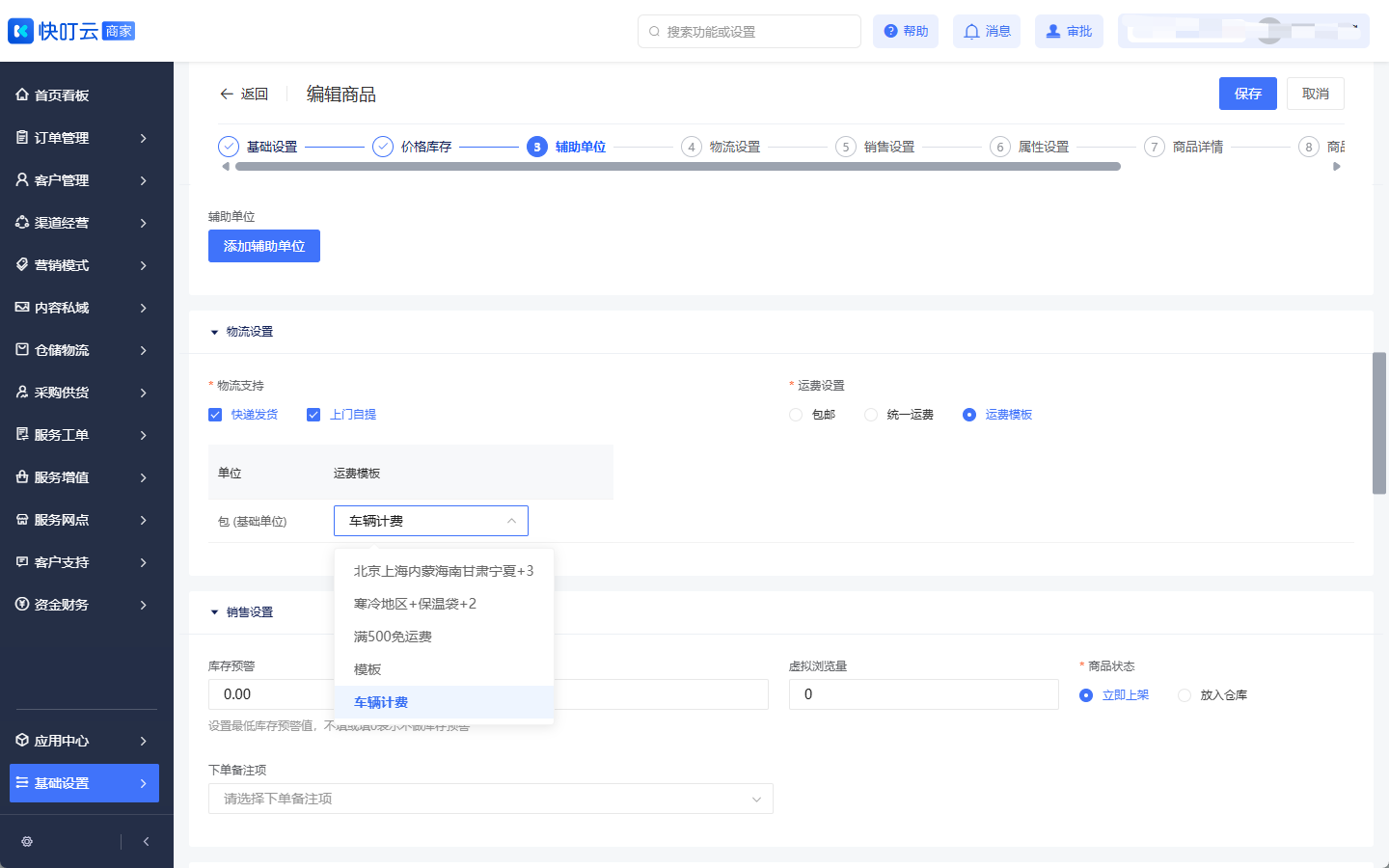
Task: Click the search magnifier icon
Action: point(655,31)
